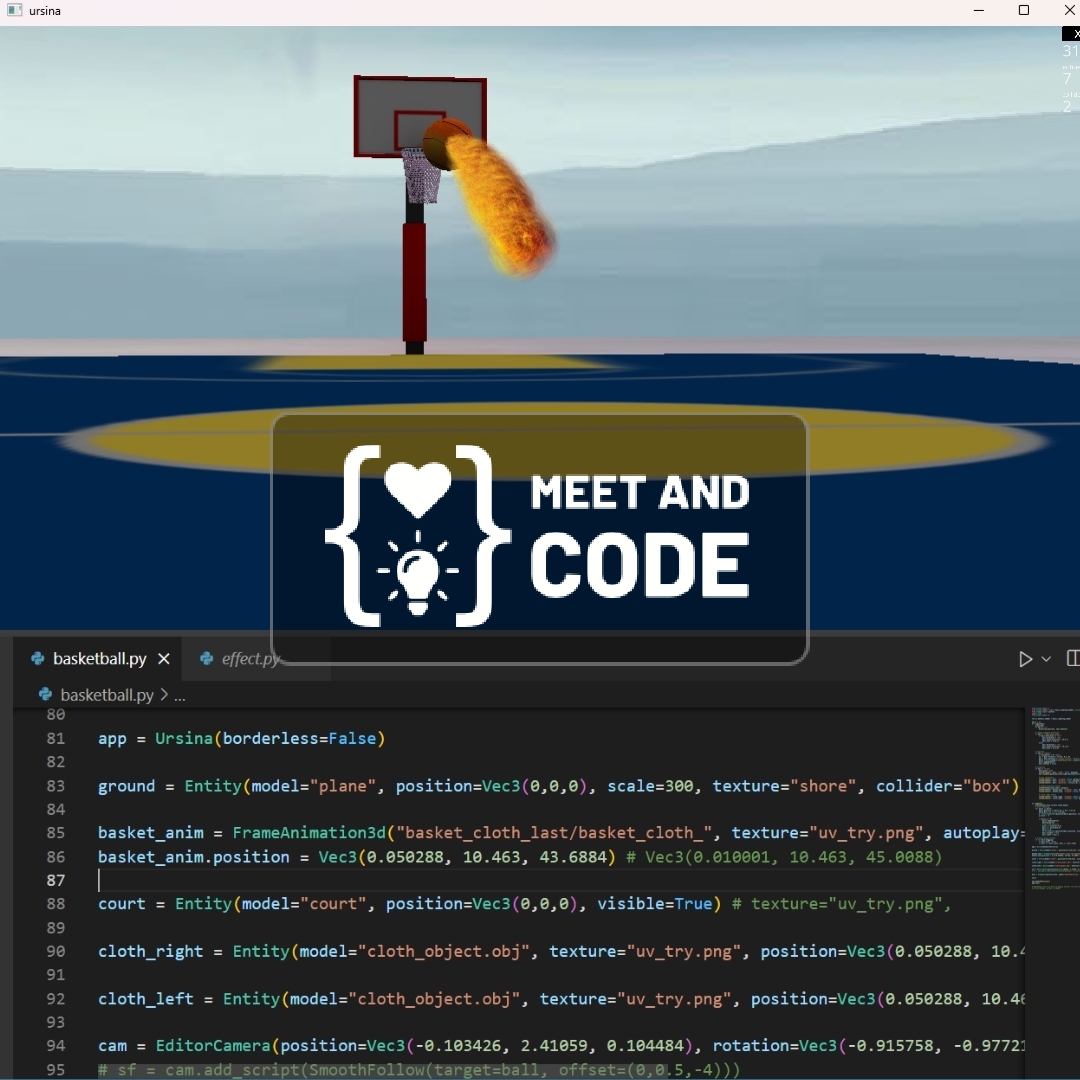
Task: Click the "court" variable name on line 88
Action: [x=122, y=904]
